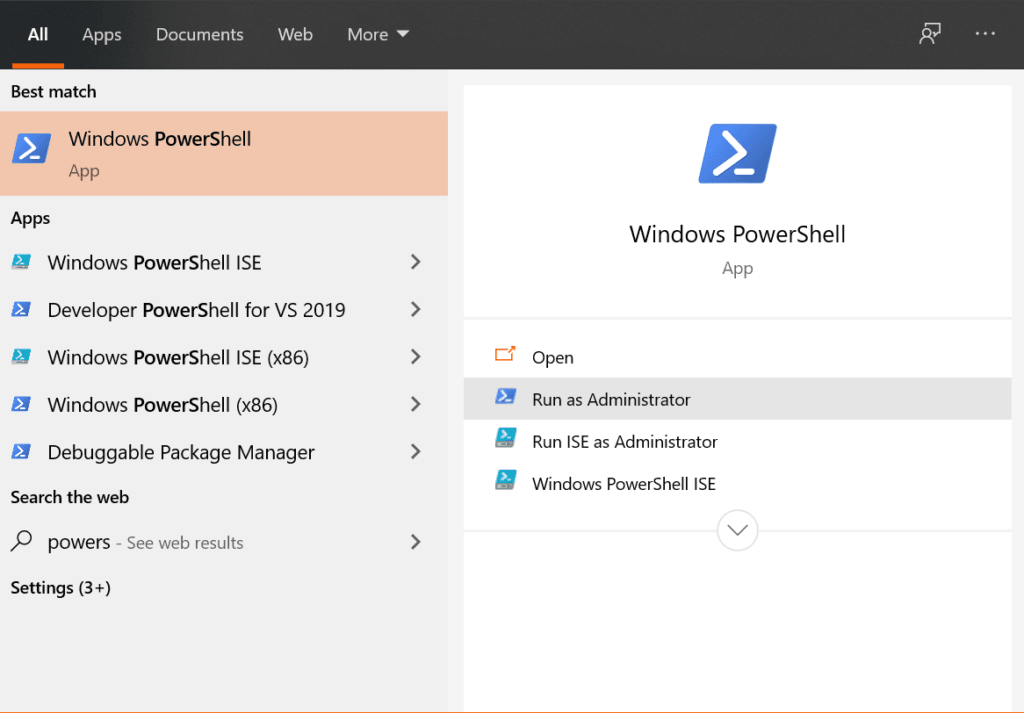Click the large PowerShell logo in preview pane
This screenshot has width=1024, height=713.
pos(737,154)
